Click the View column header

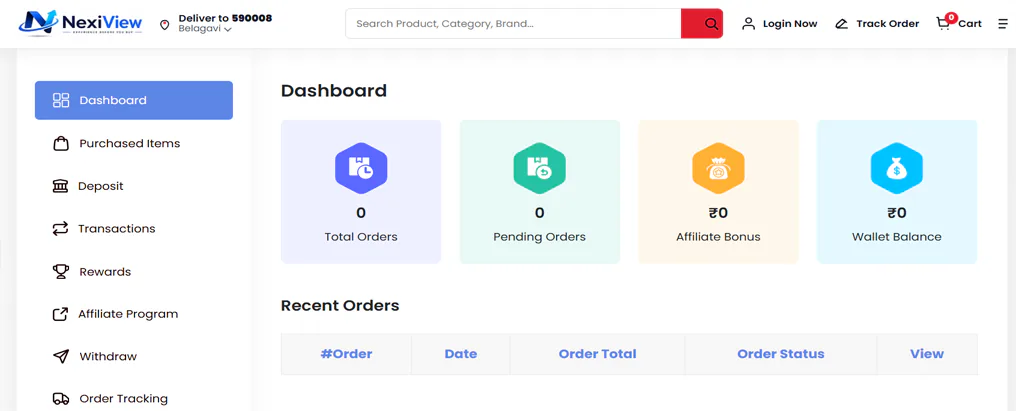click(927, 354)
